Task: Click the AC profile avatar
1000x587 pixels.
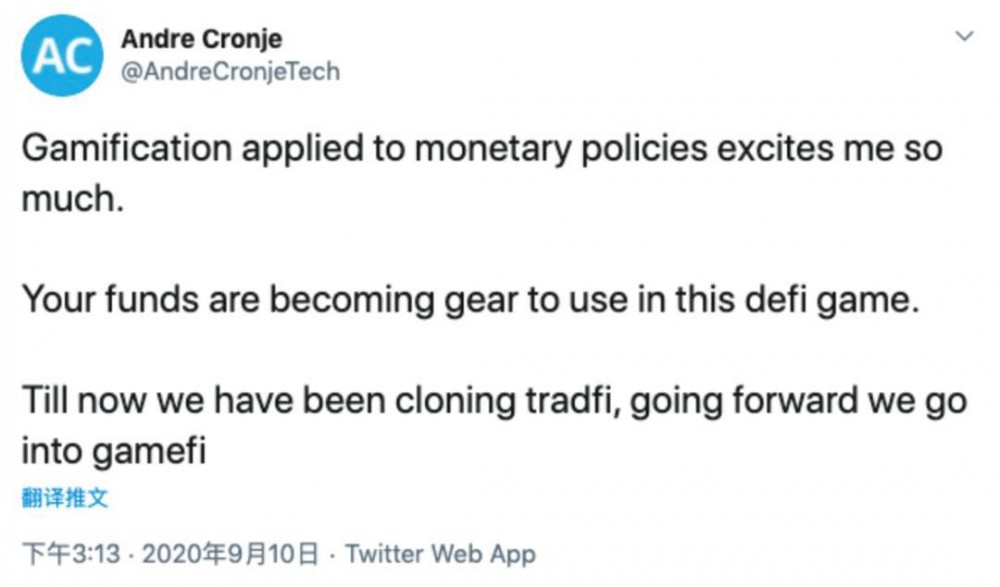Action: [x=62, y=57]
